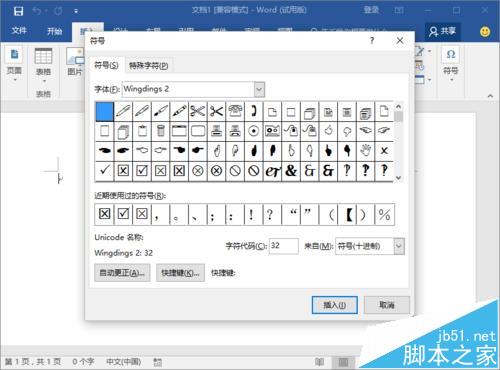The height and width of the screenshot is (370, 500).
Task: Pick the raised open hand symbol
Action: (365, 151)
